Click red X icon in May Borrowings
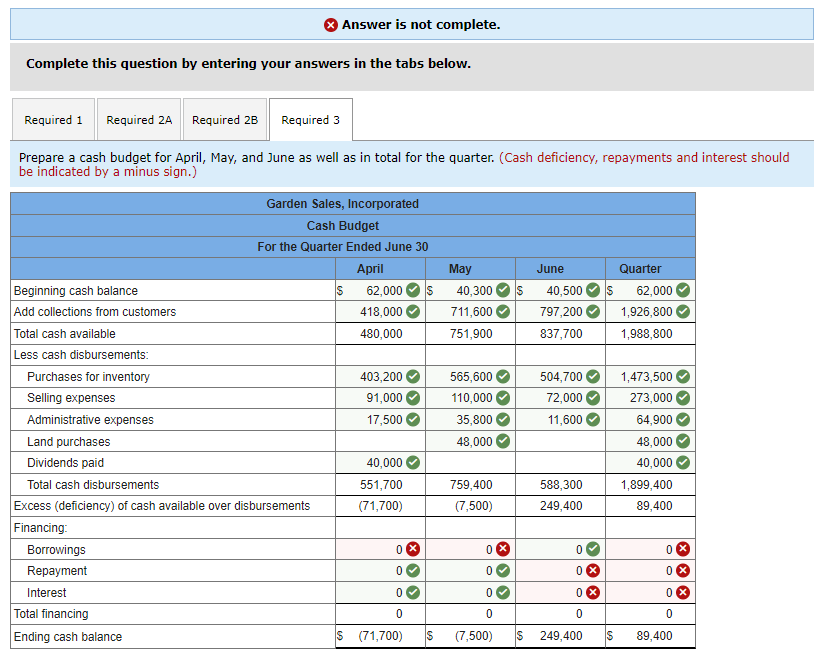This screenshot has width=818, height=656. click(503, 549)
